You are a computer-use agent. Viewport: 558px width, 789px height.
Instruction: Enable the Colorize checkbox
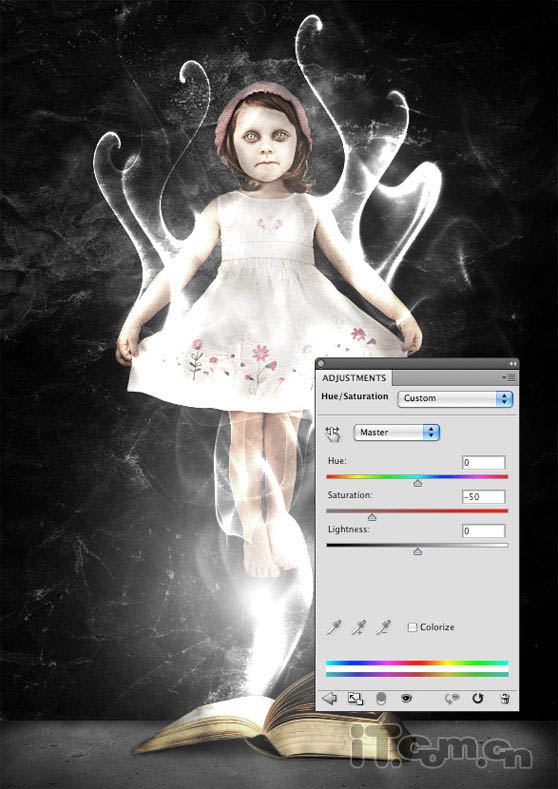[412, 627]
